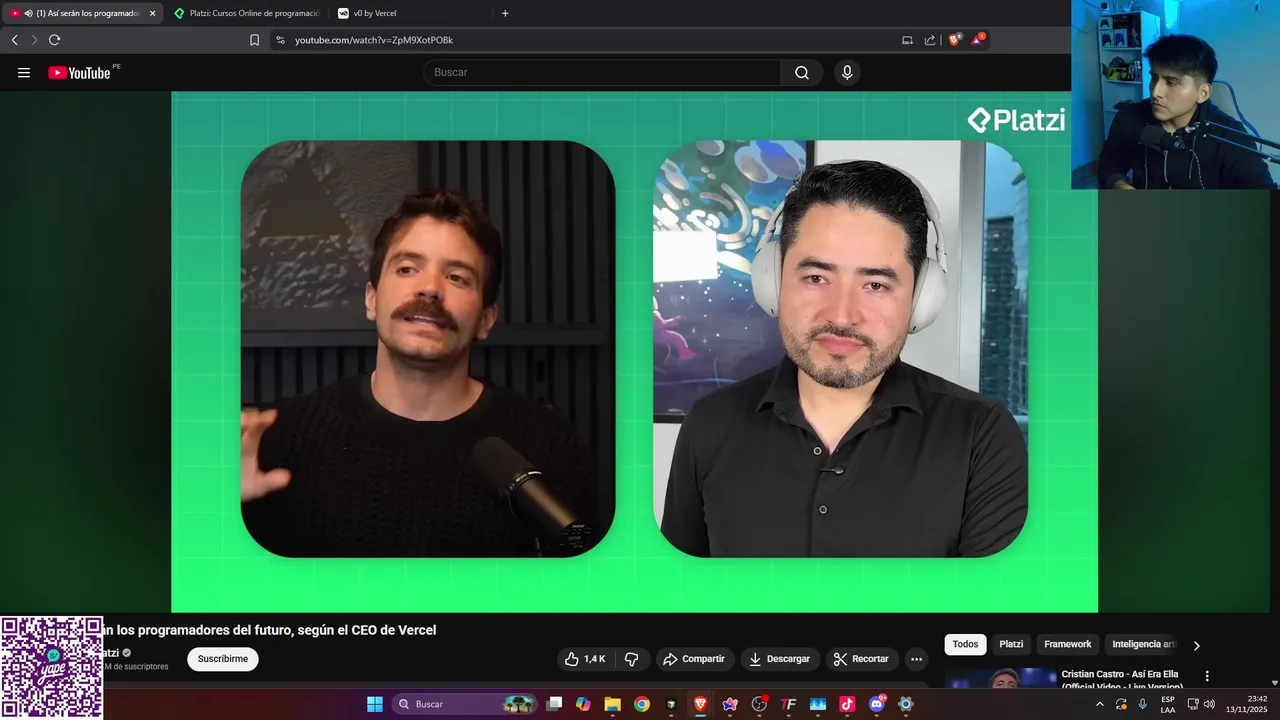Open options for Cristian Castro recommended video

1207,676
